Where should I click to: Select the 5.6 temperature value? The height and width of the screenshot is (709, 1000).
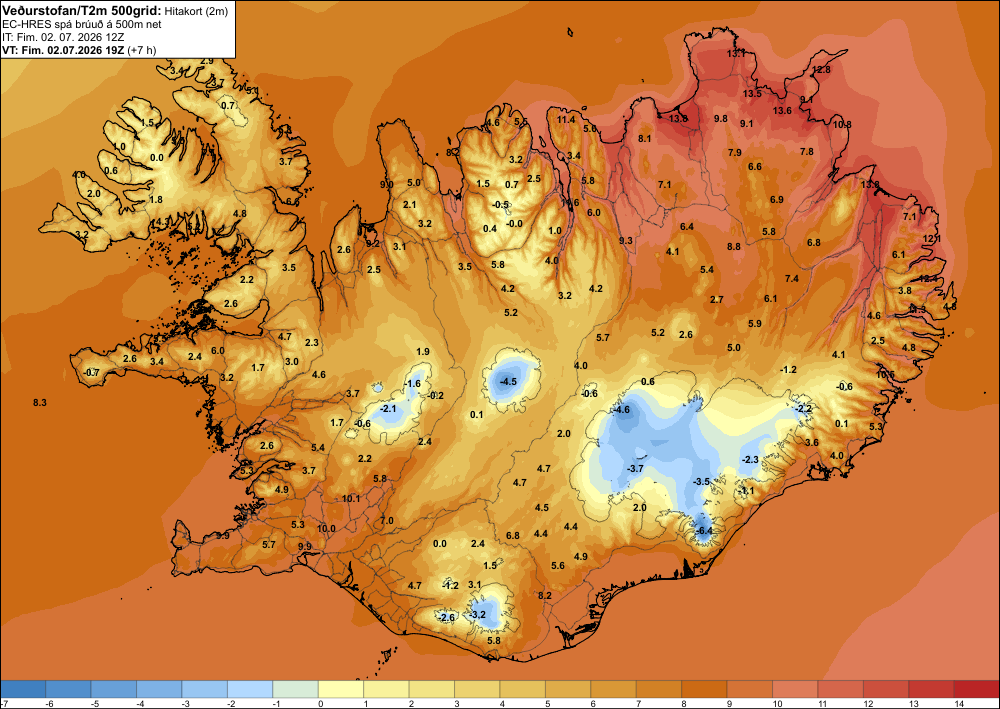(x=557, y=566)
